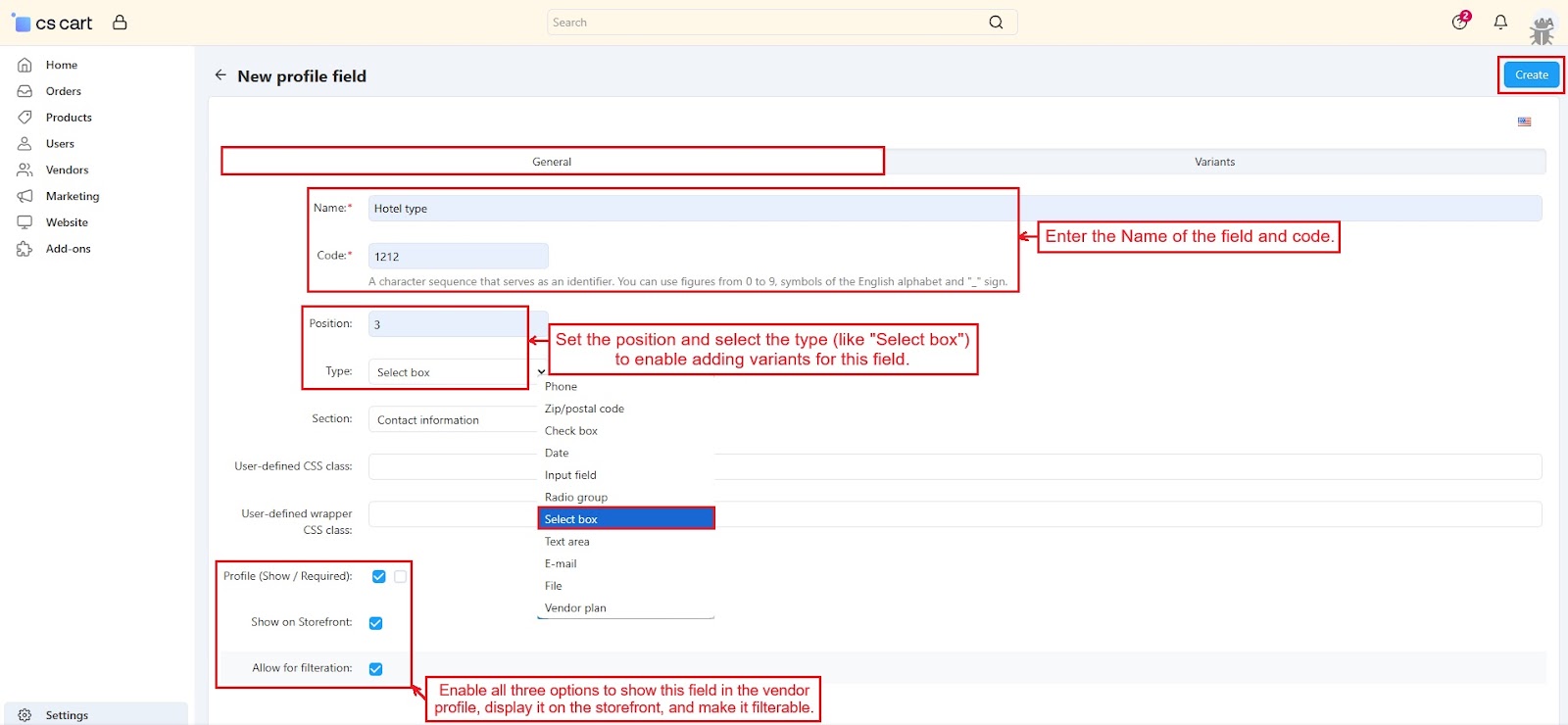The image size is (1568, 725).
Task: Go back using the arrow icon
Action: coord(220,75)
